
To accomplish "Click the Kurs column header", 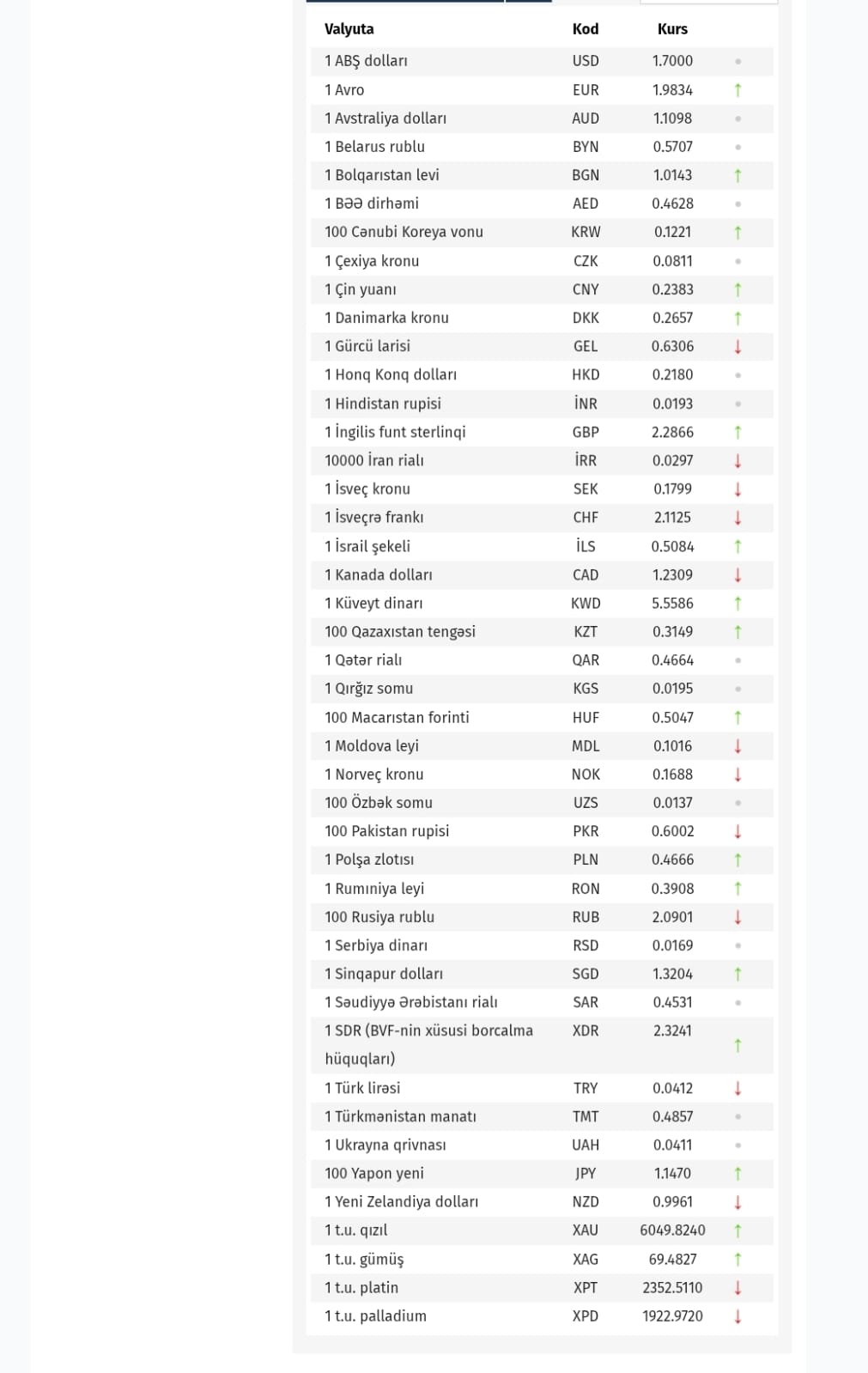I will coord(672,29).
